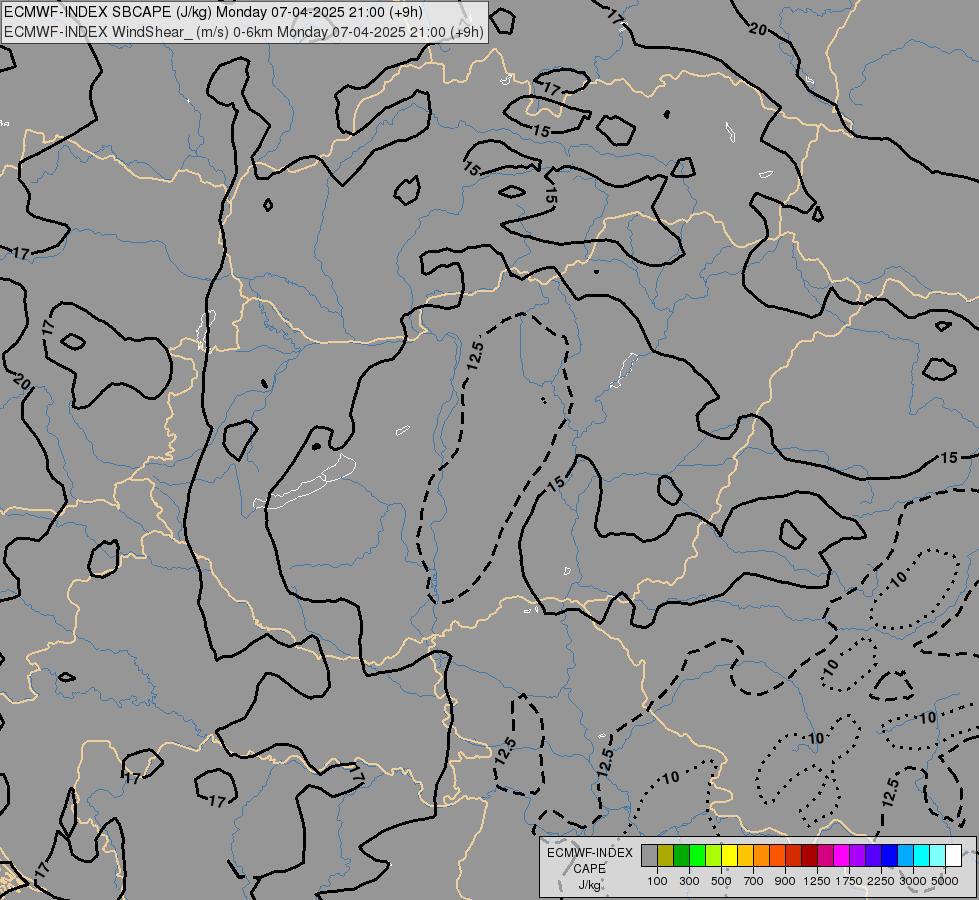The image size is (979, 900).
Task: Select the violet swatch left of 2250 tick
Action: pyautogui.click(x=873, y=855)
